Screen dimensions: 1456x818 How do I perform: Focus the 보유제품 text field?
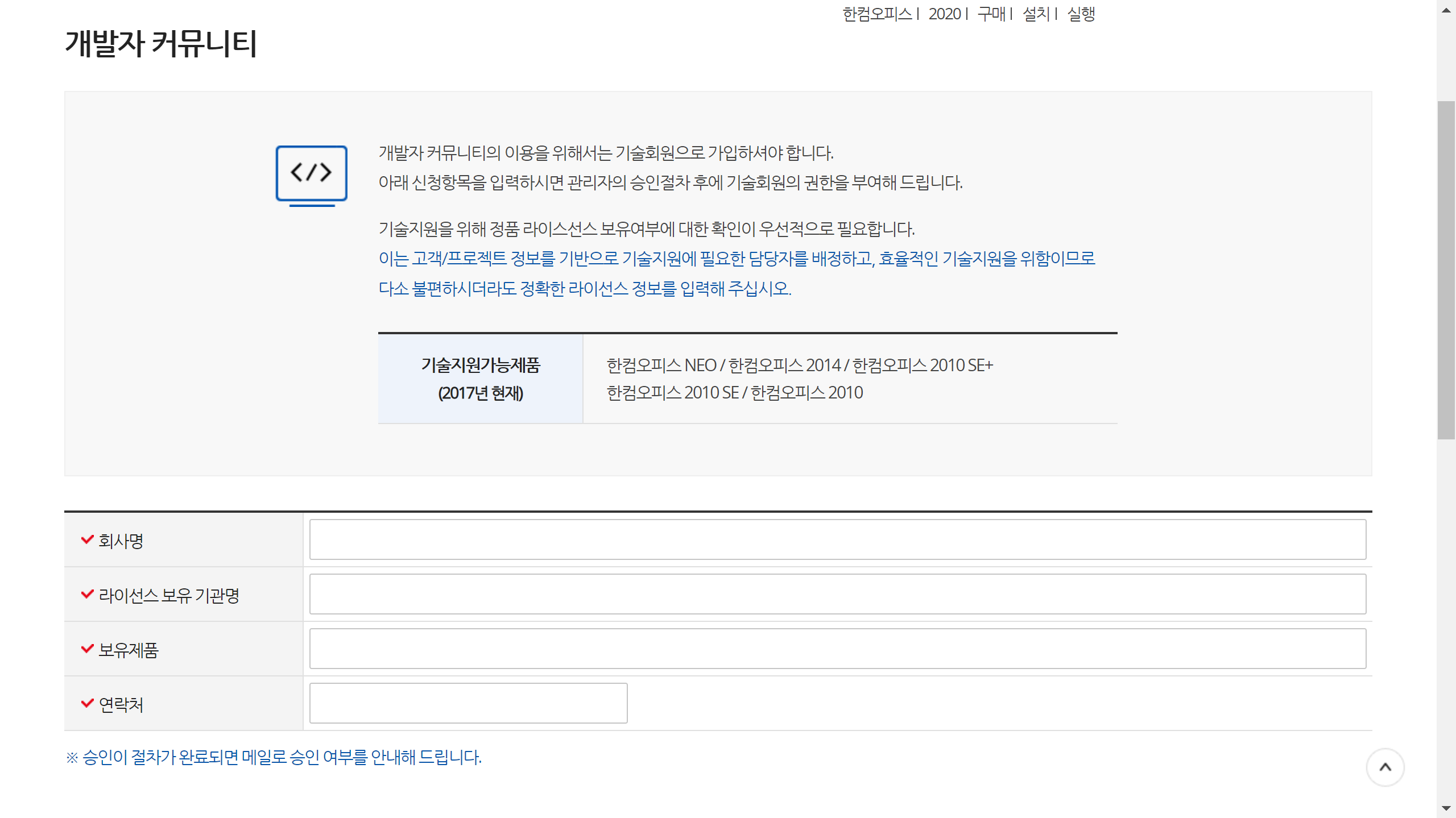[837, 649]
